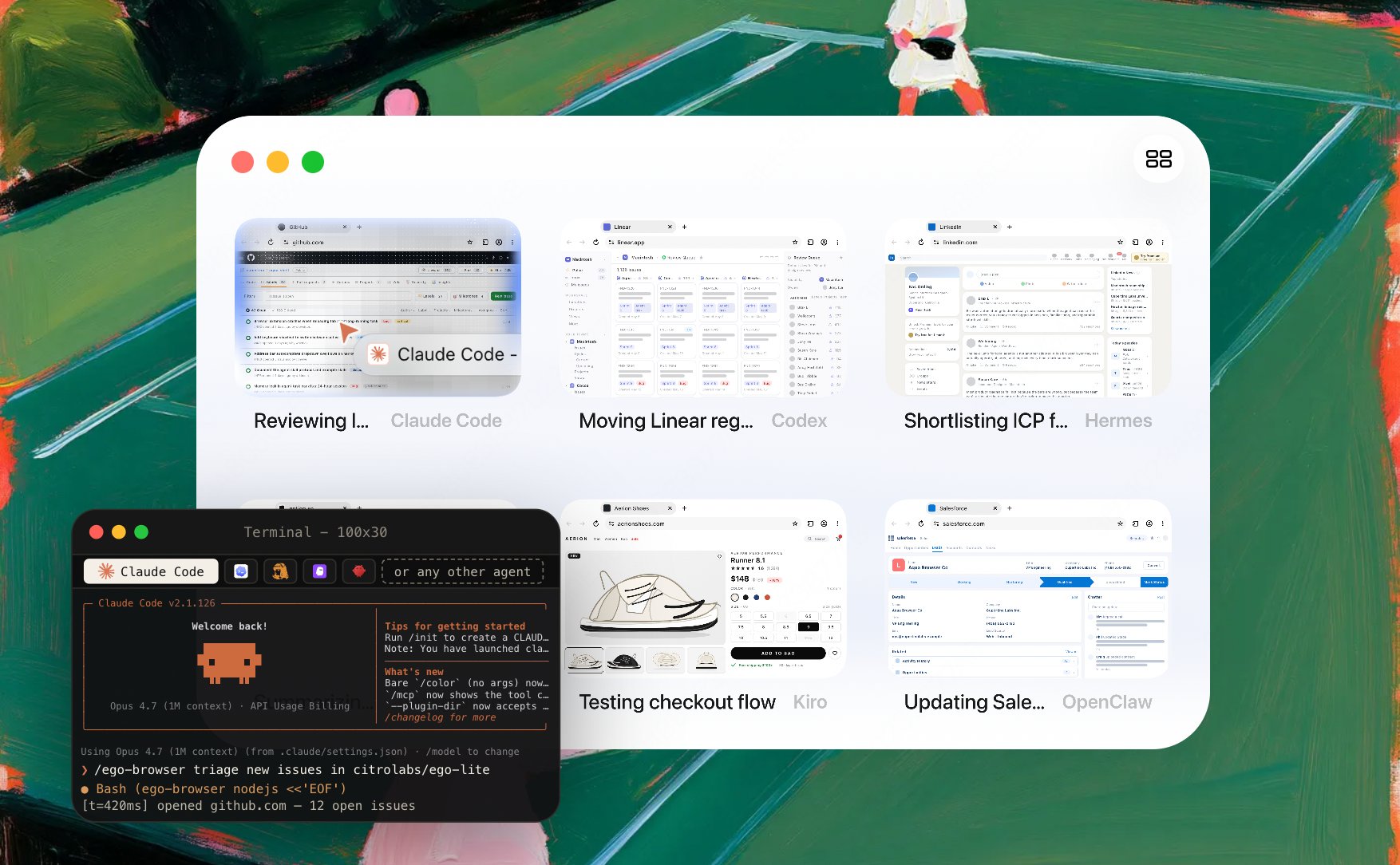
Task: Select the orange hooded-figure agent icon in Terminal
Action: (280, 571)
